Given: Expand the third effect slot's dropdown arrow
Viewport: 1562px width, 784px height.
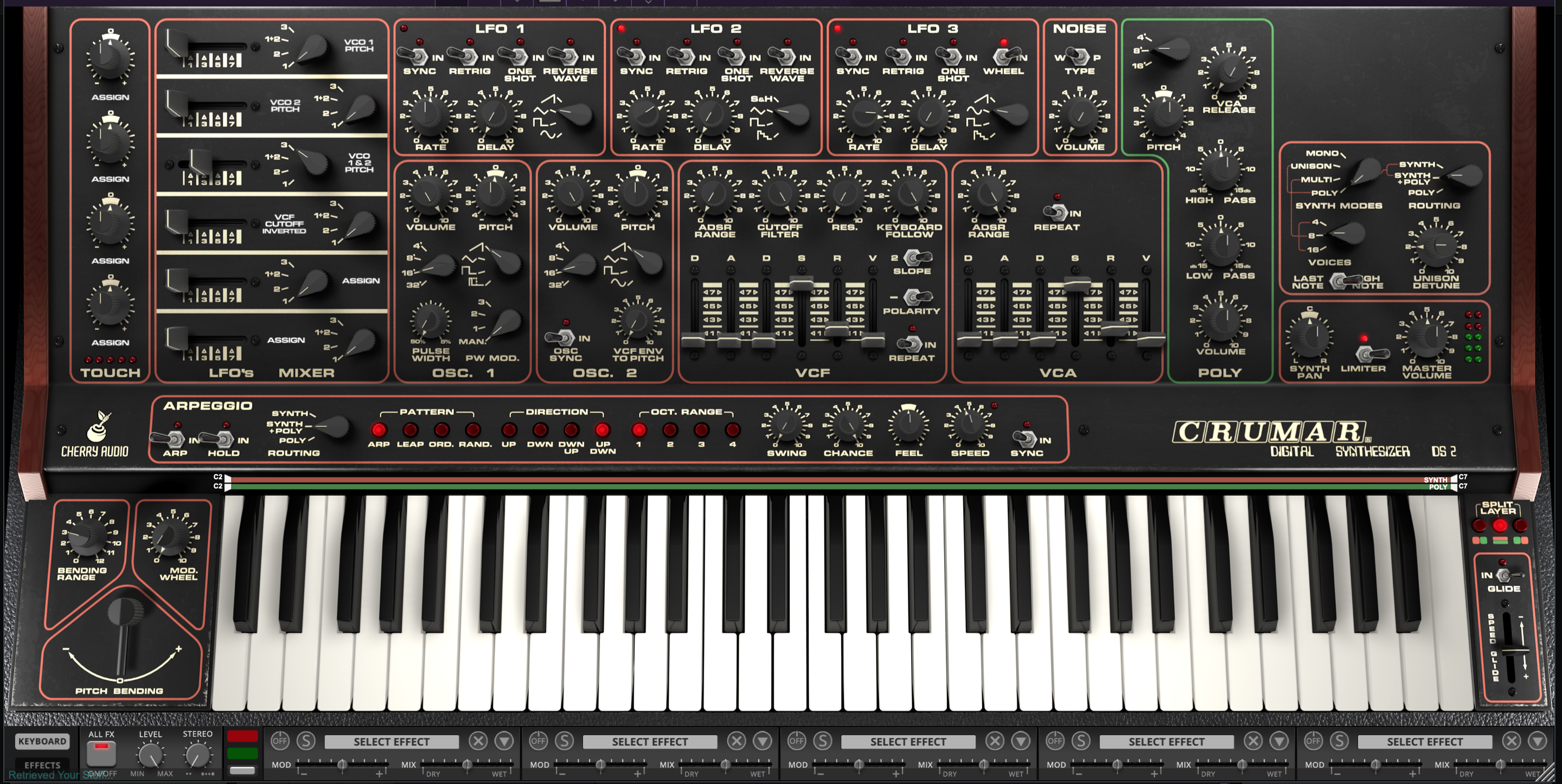Looking at the screenshot, I should [x=1021, y=740].
